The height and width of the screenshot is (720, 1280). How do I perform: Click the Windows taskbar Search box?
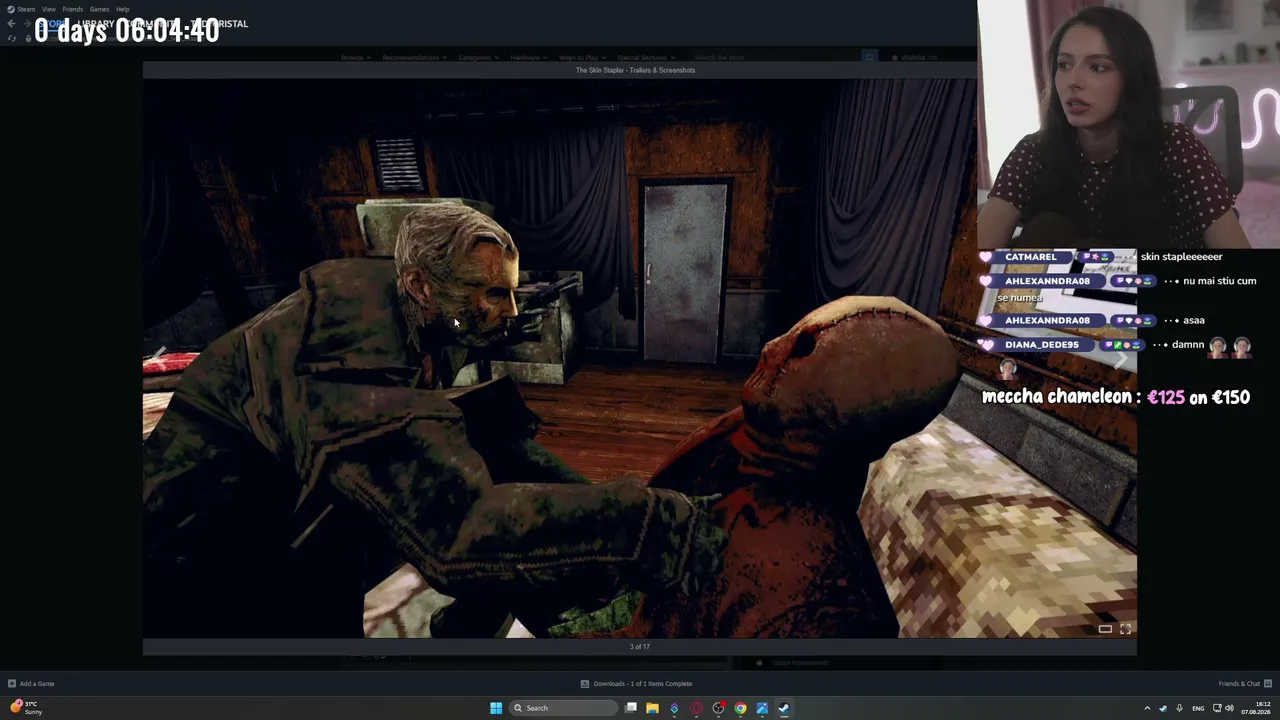pyautogui.click(x=564, y=708)
